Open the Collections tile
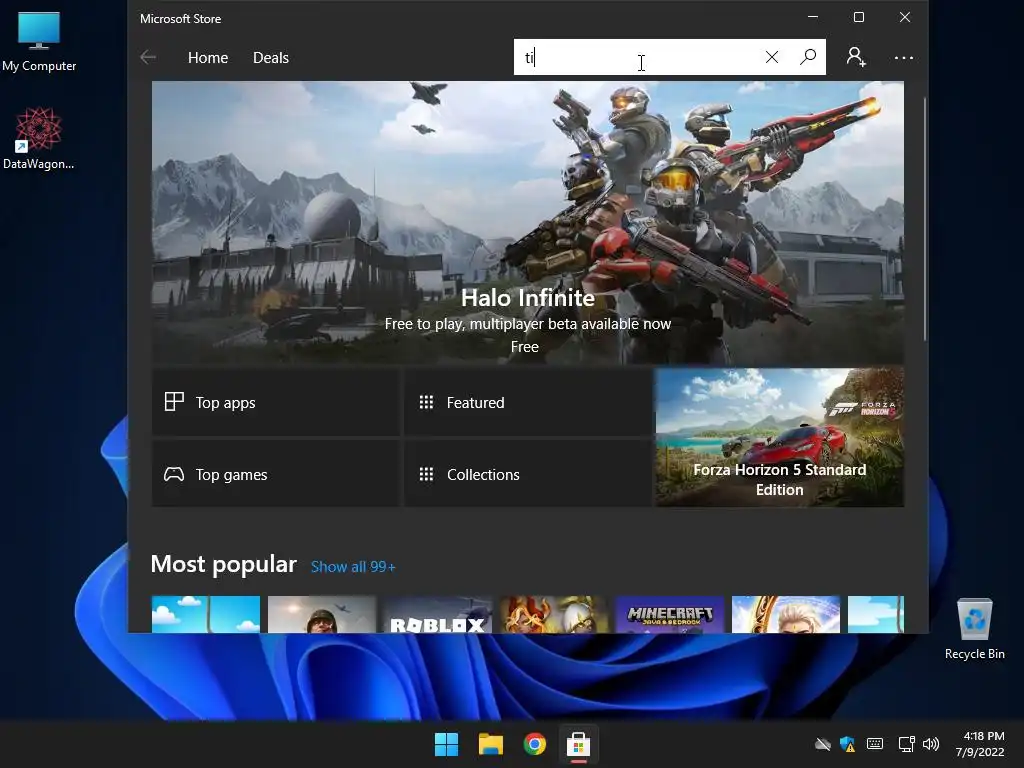1024x768 pixels. 528,474
